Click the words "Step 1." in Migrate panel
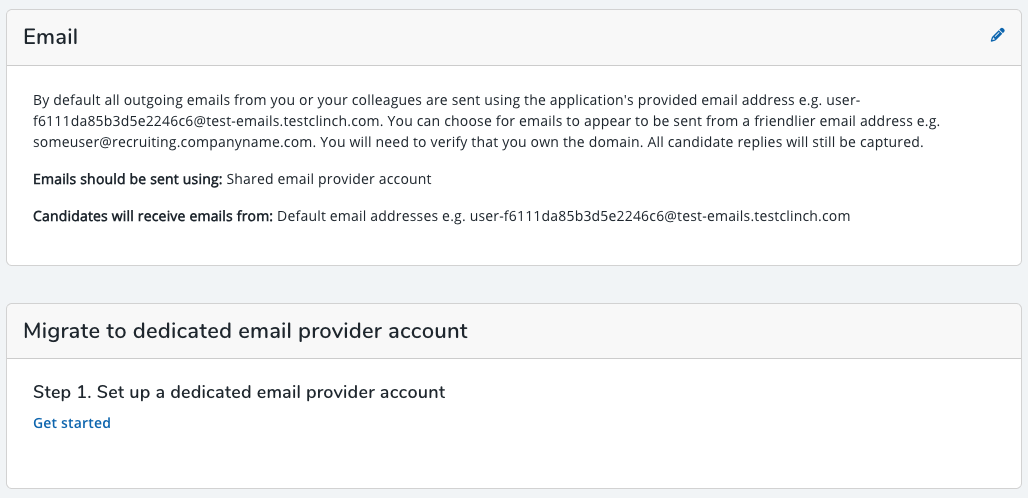Screen dimensions: 1028x498 63,392
